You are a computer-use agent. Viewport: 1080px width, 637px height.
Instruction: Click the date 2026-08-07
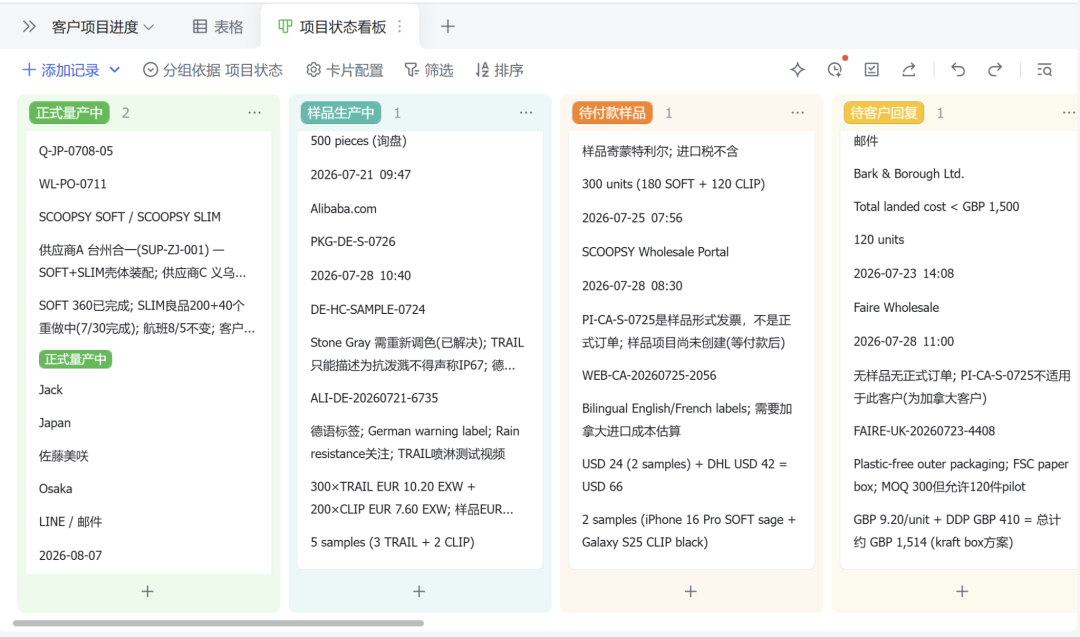click(70, 555)
